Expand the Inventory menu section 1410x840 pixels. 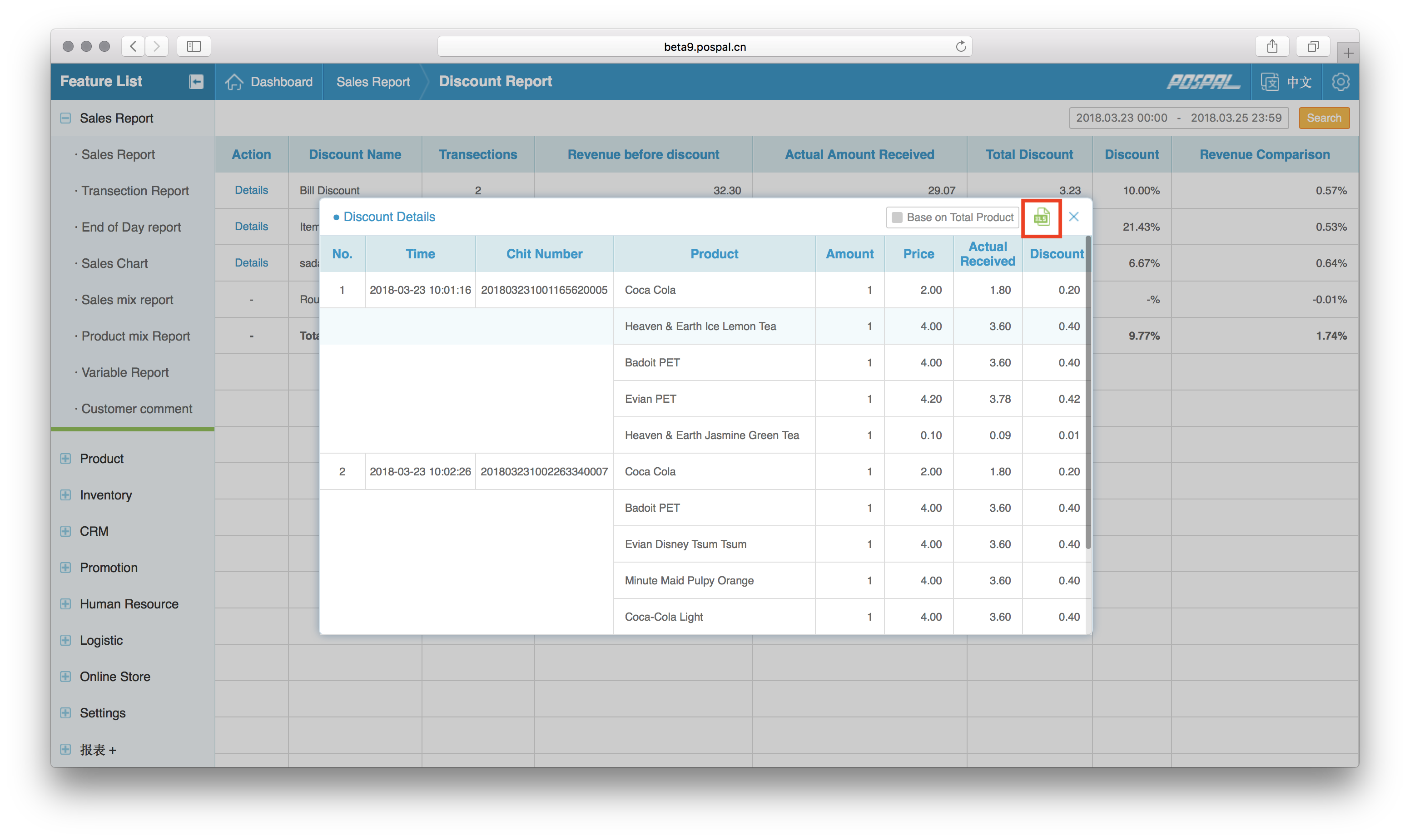pyautogui.click(x=66, y=495)
